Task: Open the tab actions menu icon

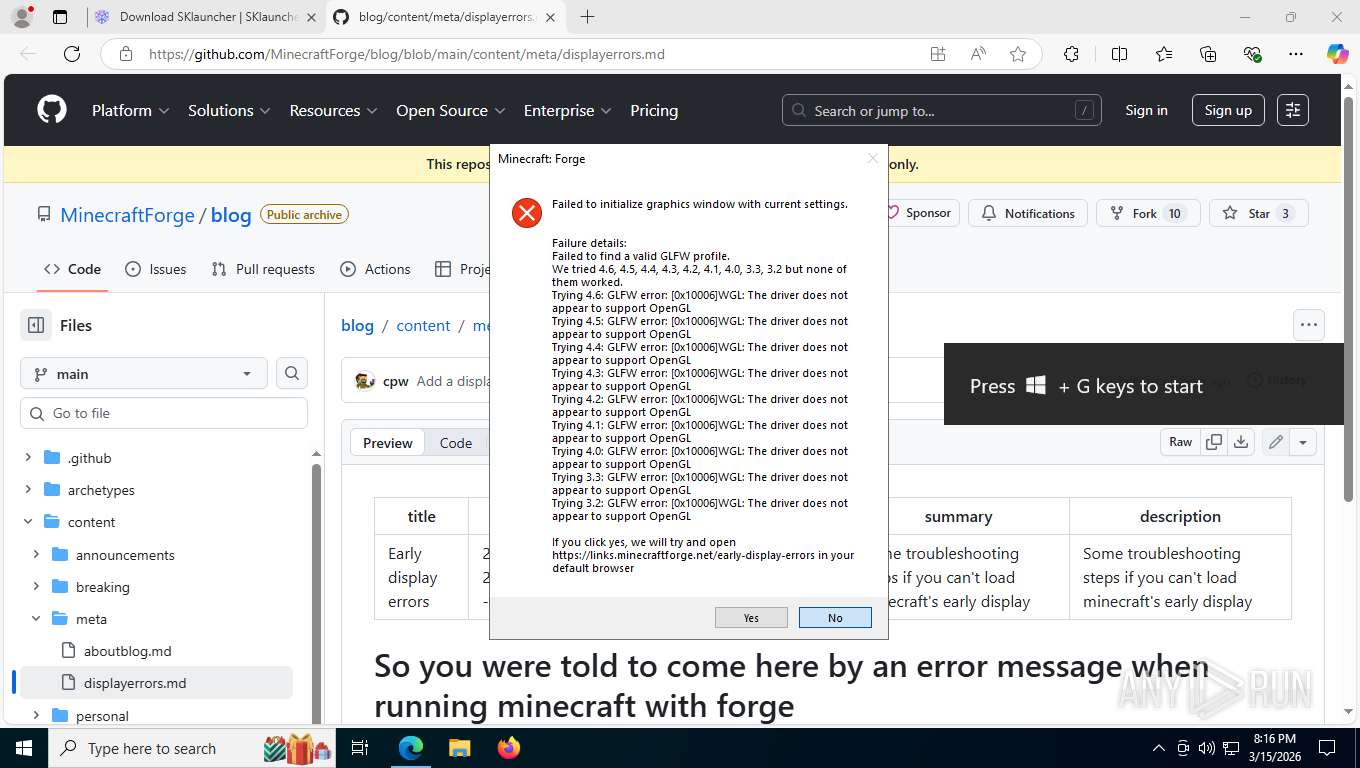Action: (60, 17)
